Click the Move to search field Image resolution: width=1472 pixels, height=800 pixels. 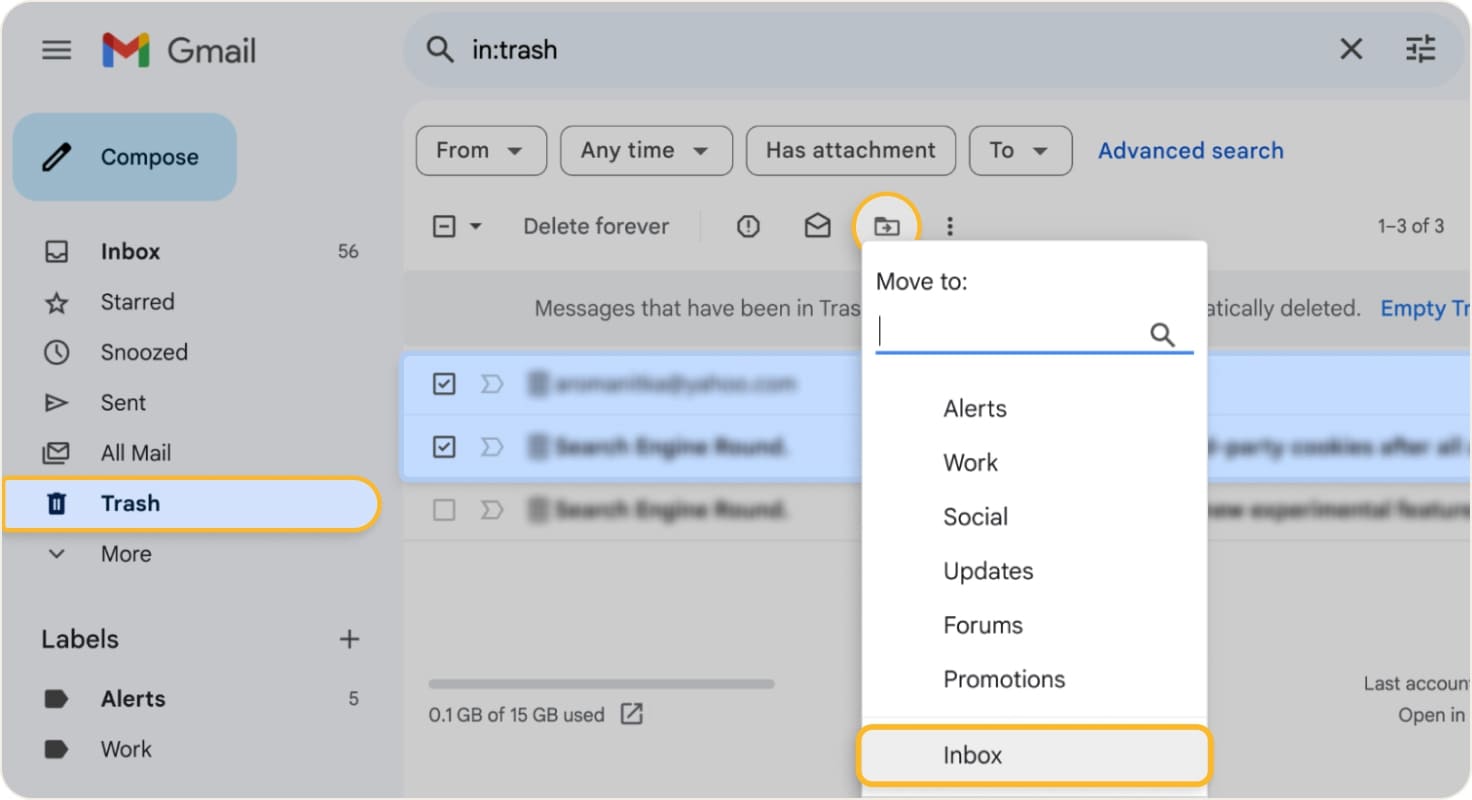pos(1010,333)
